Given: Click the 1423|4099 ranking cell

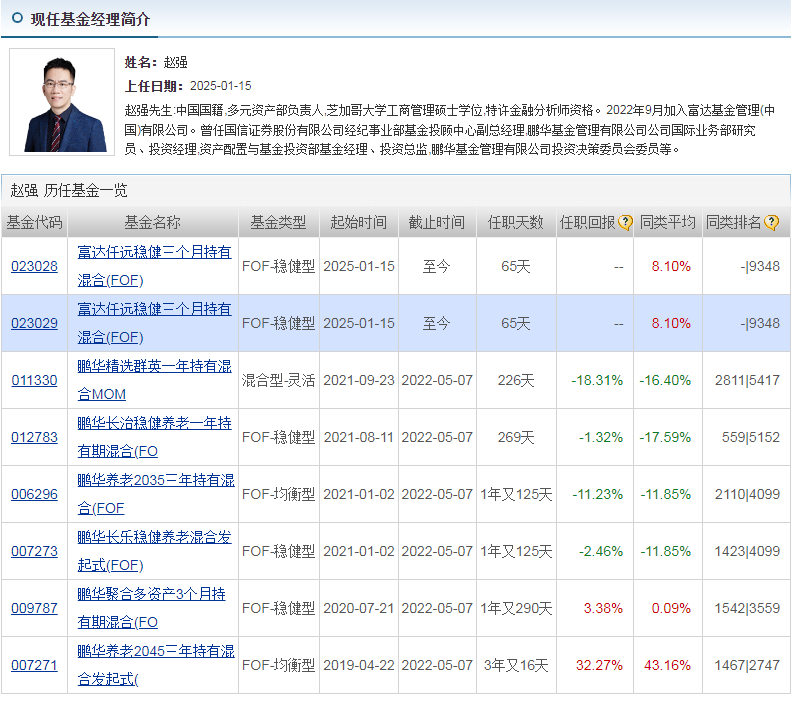Looking at the screenshot, I should [748, 551].
